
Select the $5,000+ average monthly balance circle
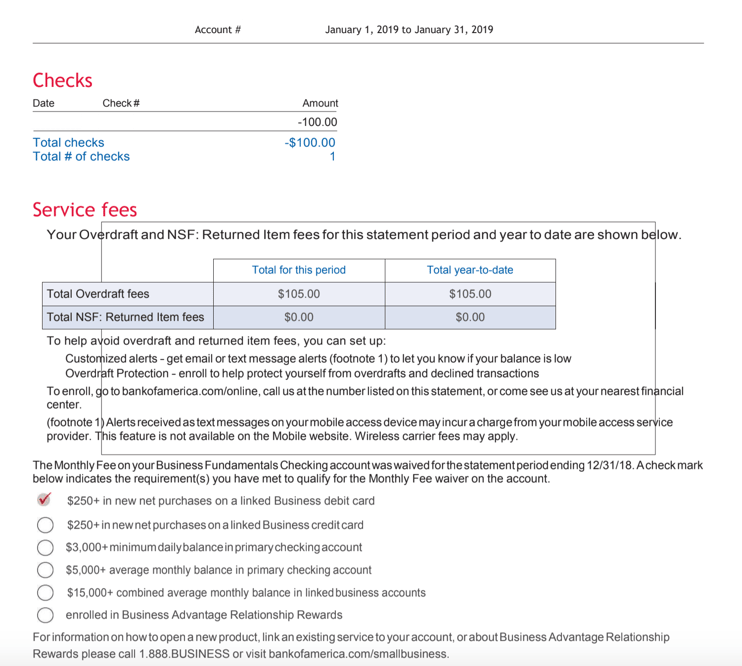(45, 570)
